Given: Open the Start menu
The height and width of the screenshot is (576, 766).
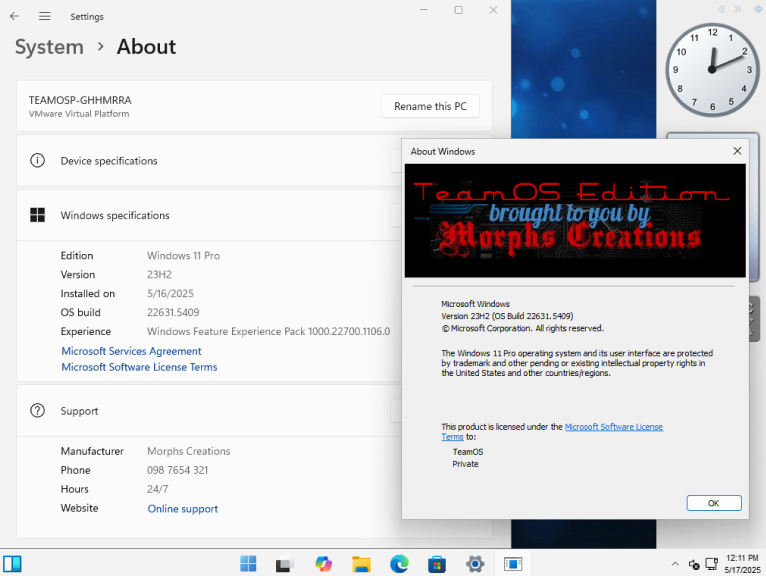Looking at the screenshot, I should click(x=248, y=564).
